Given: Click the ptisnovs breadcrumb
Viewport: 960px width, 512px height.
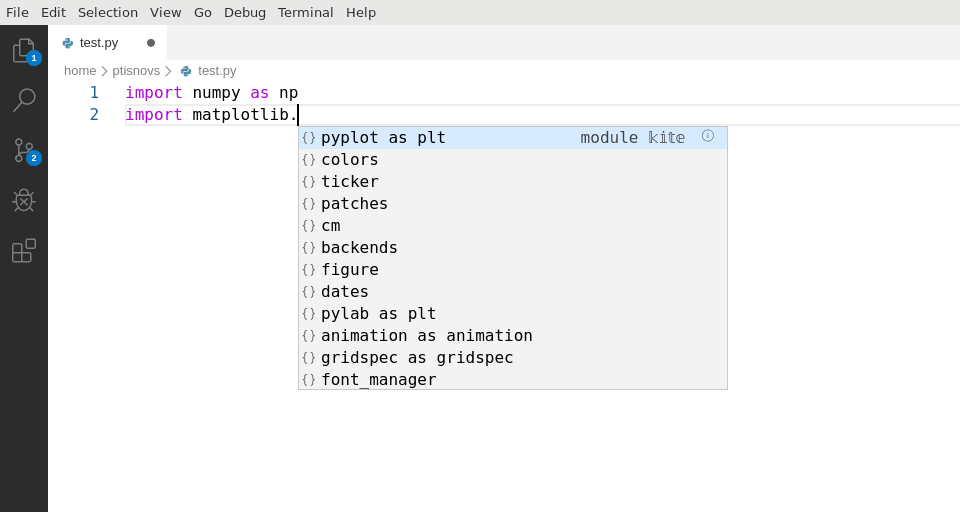Looking at the screenshot, I should click(136, 71).
